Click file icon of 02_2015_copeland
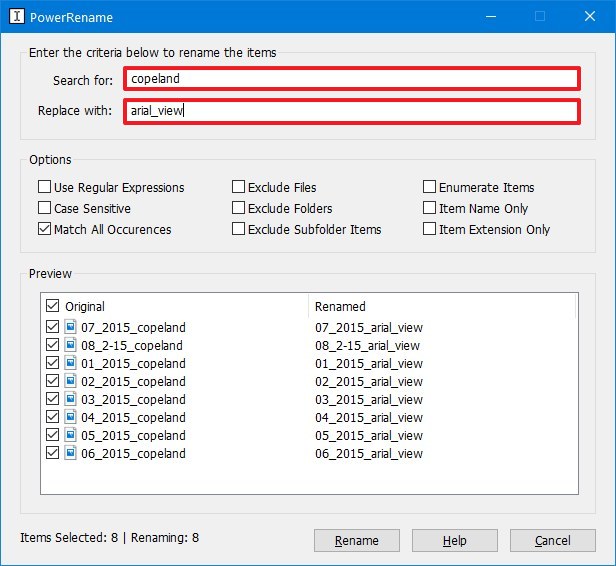The width and height of the screenshot is (616, 566). [x=70, y=381]
